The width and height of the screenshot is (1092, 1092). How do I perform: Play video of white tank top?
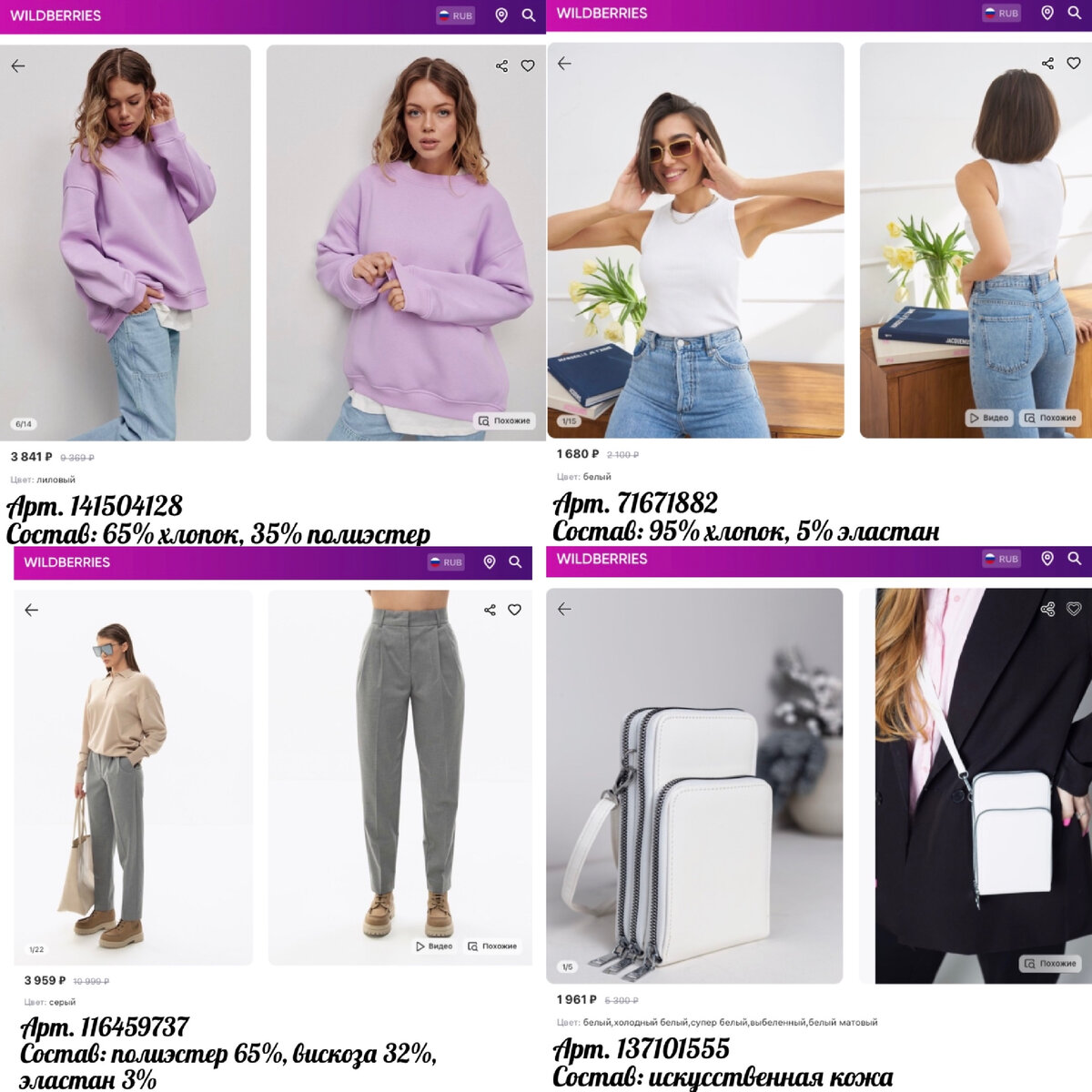pyautogui.click(x=989, y=418)
